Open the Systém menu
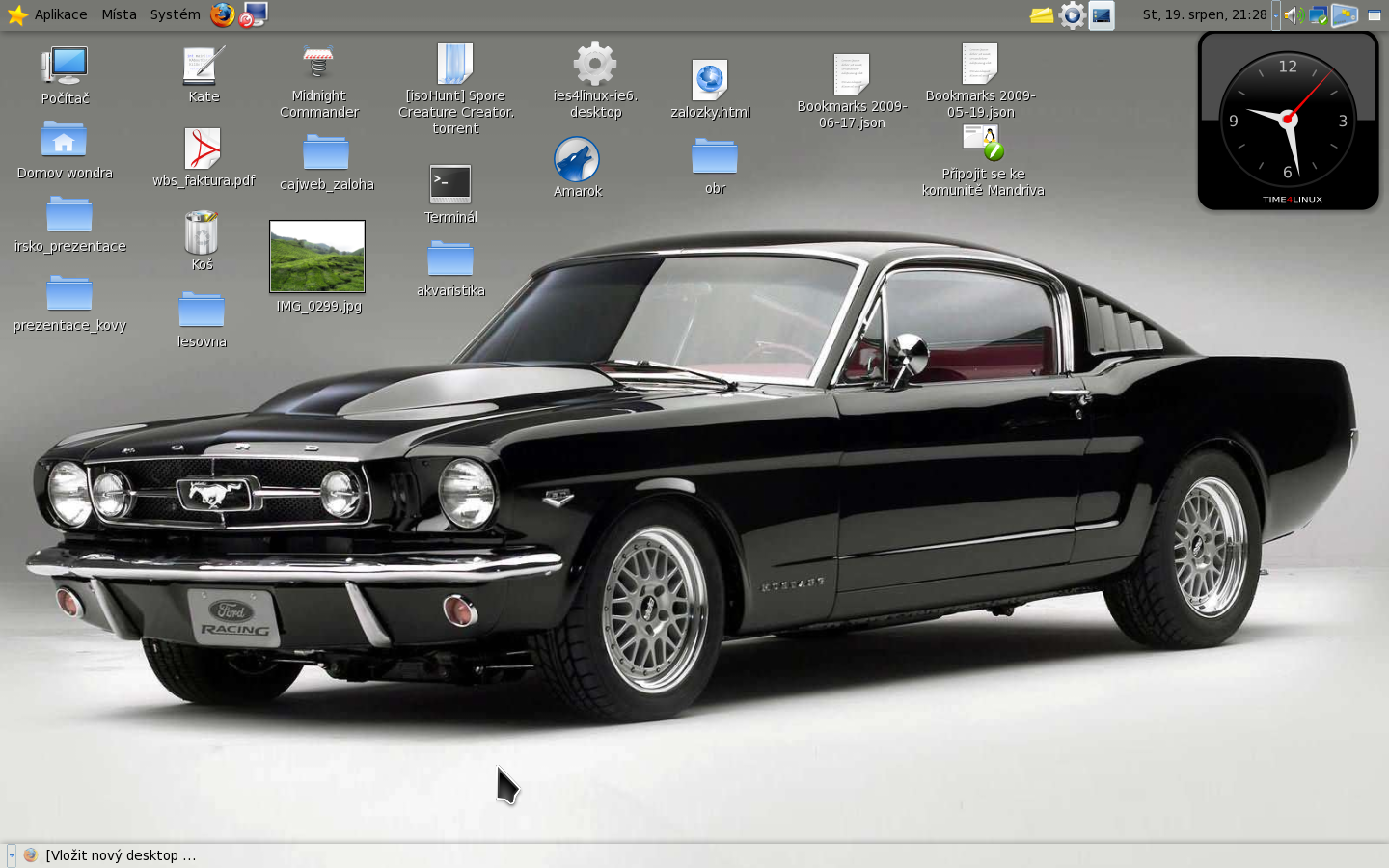 coord(175,14)
